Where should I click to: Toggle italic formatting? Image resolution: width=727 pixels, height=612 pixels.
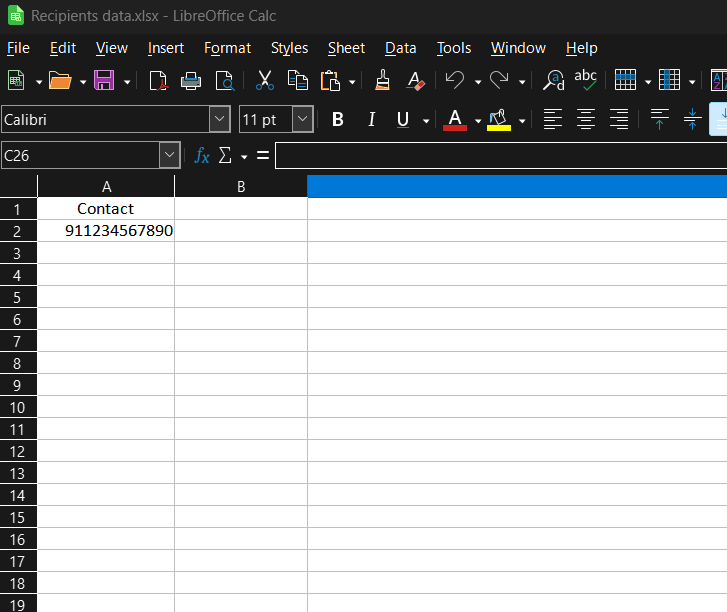coord(371,120)
